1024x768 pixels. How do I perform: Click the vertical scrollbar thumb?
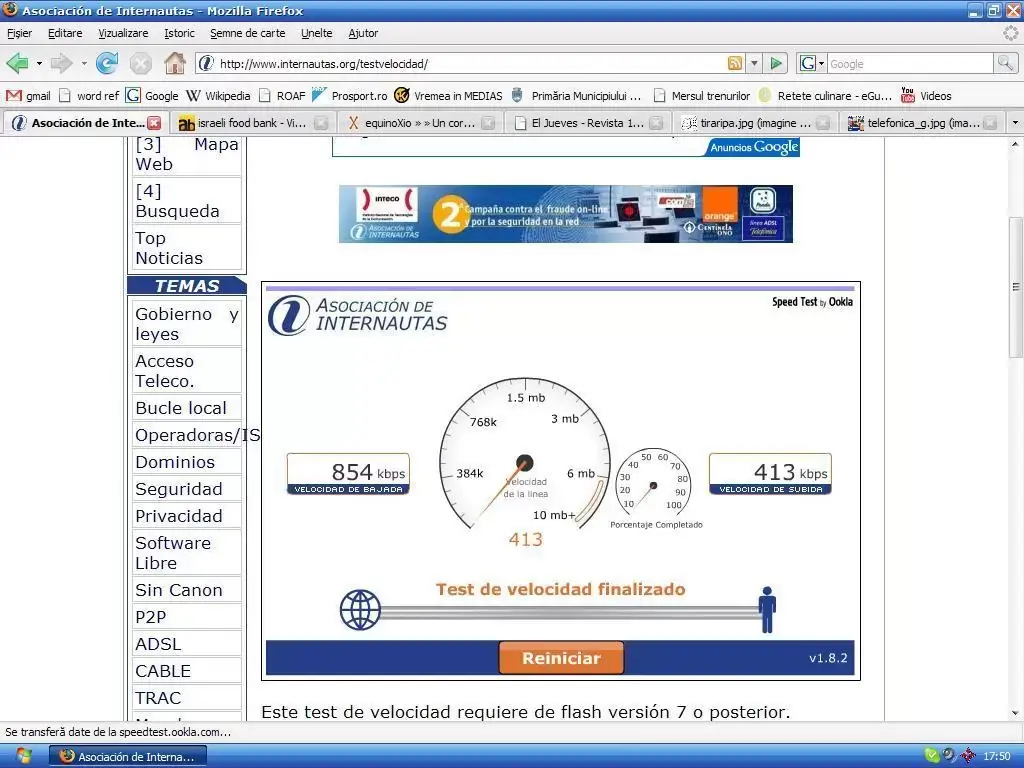tap(1016, 287)
